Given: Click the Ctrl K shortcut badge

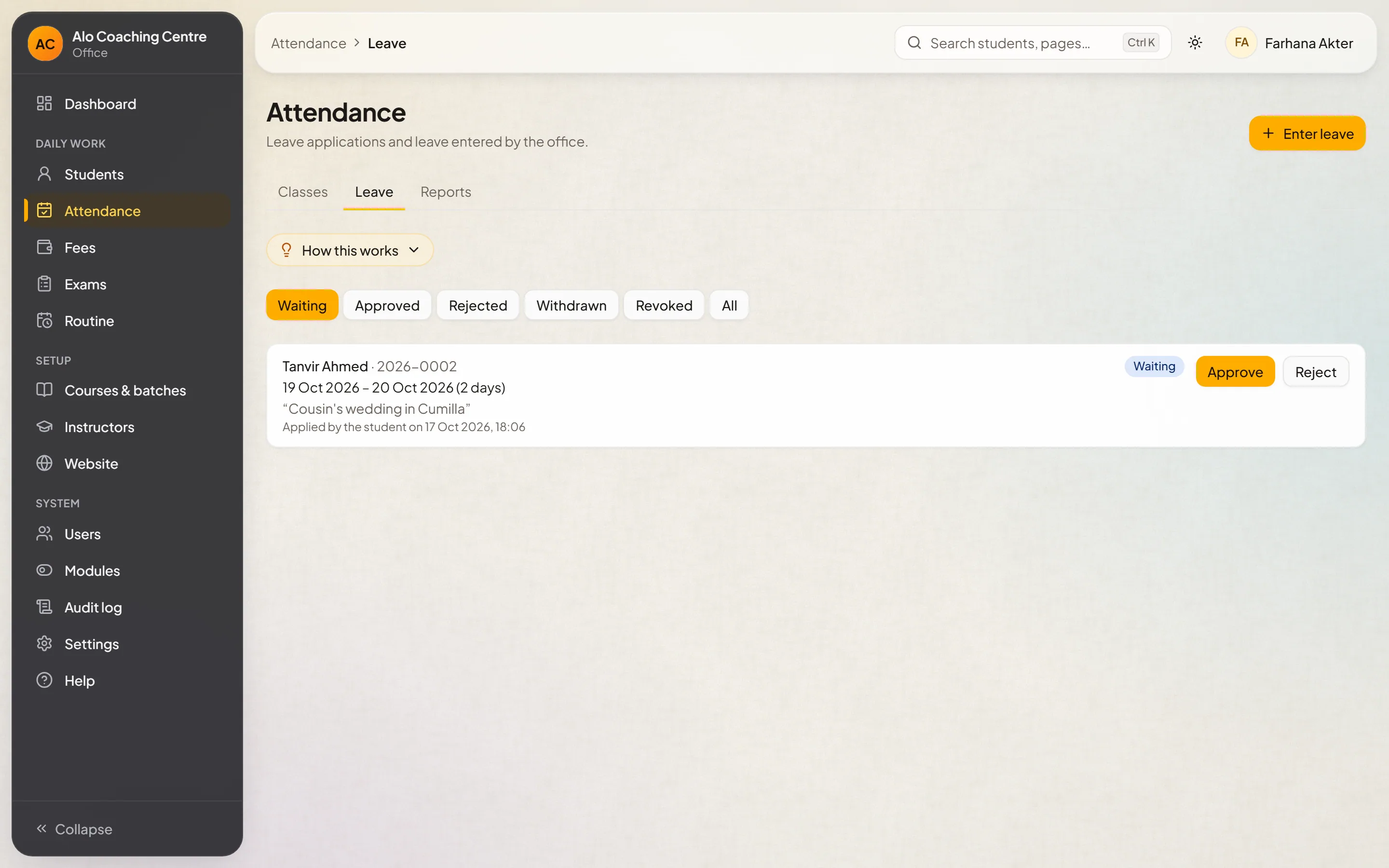Looking at the screenshot, I should coord(1141,42).
